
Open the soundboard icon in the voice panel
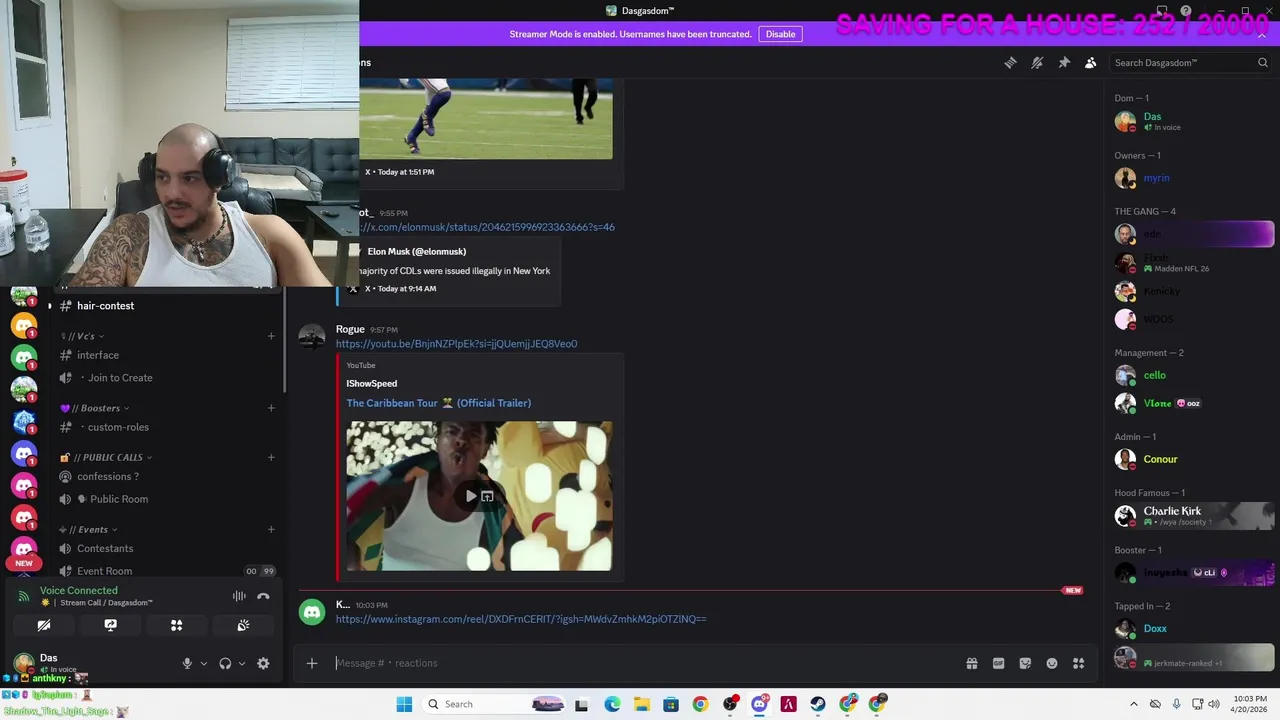243,625
